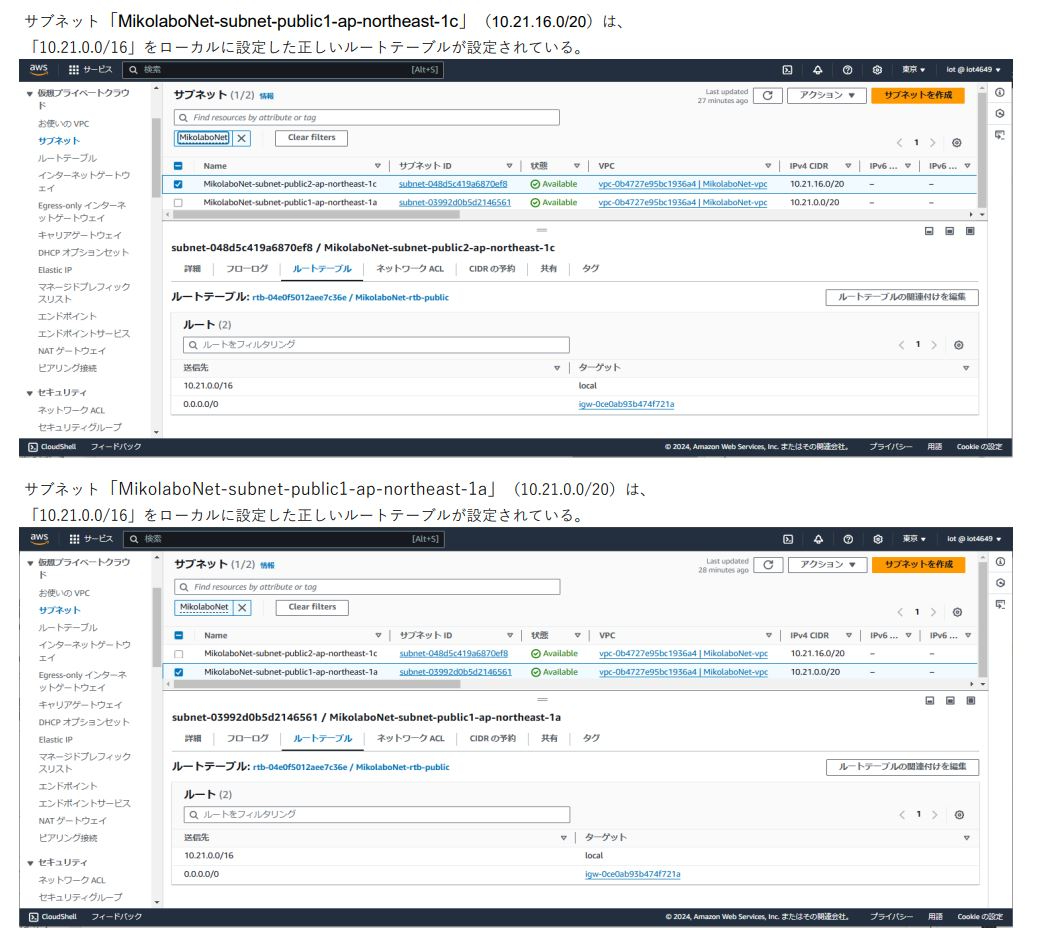Set half-height split panel view in lower console
Screen dimensions: 1038x948
click(950, 700)
